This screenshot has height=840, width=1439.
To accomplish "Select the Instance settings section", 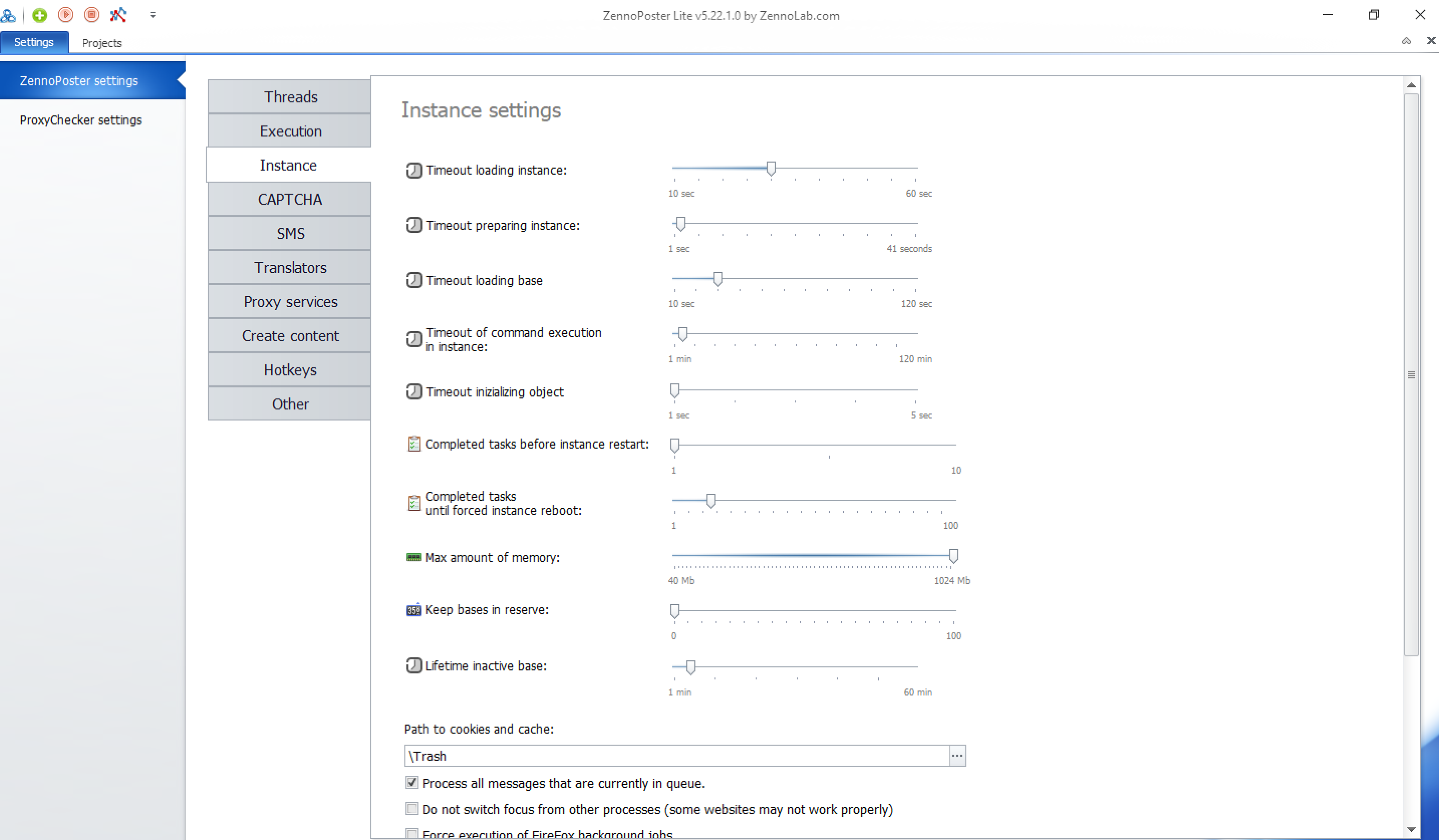I will tap(289, 165).
